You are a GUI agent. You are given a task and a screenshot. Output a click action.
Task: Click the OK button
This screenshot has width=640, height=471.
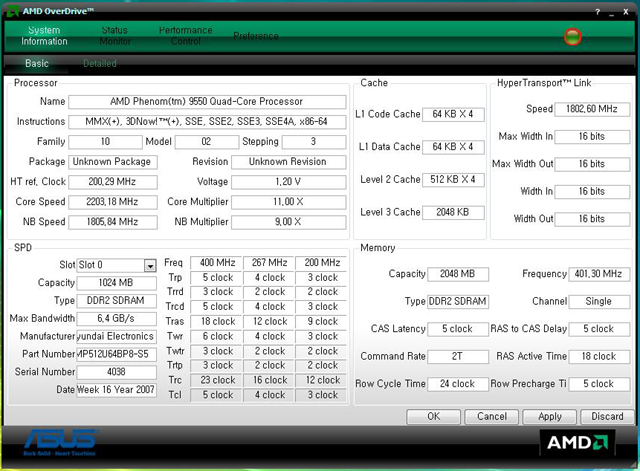tap(433, 417)
